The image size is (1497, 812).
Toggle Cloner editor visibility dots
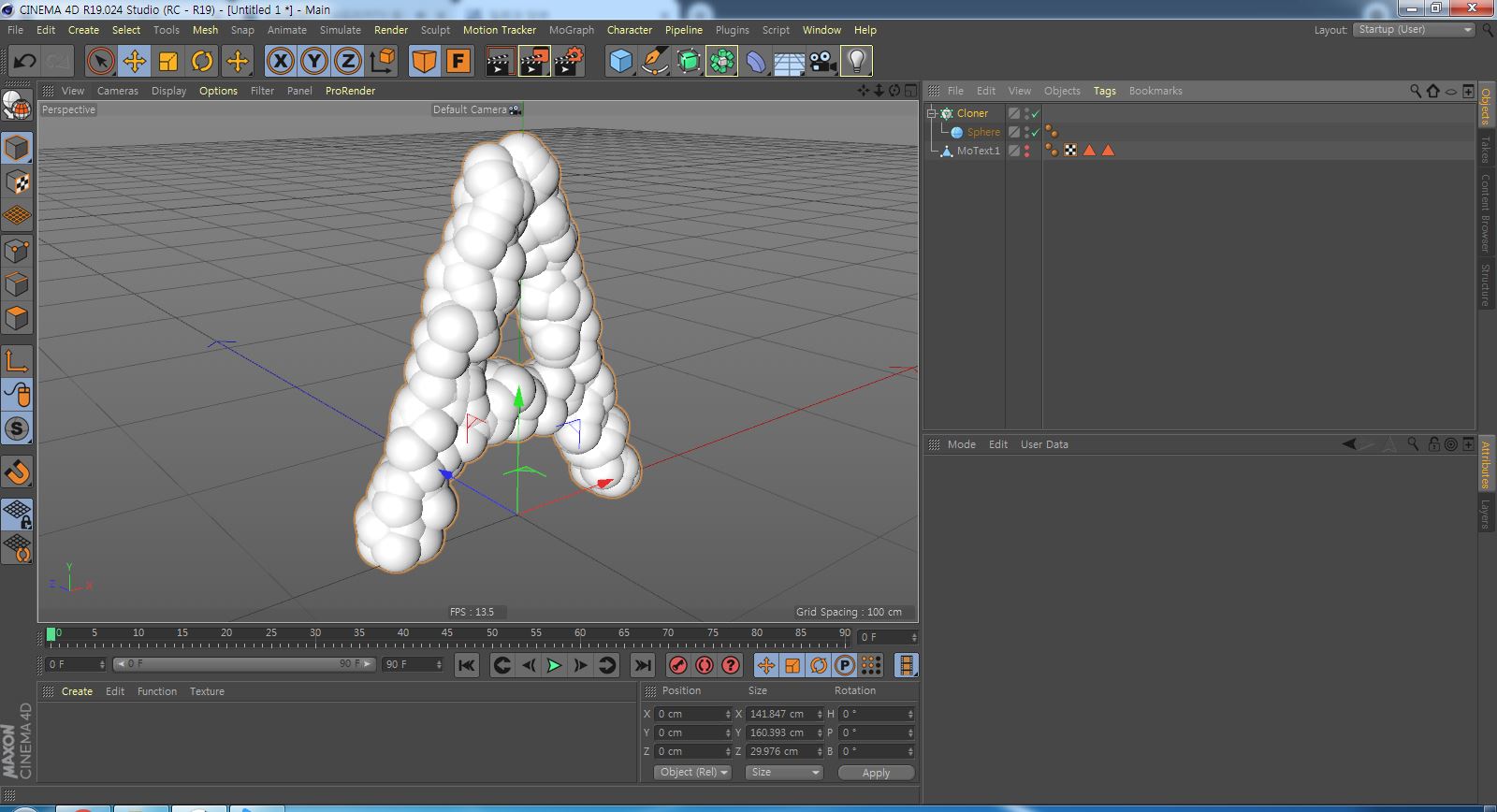(x=1027, y=113)
